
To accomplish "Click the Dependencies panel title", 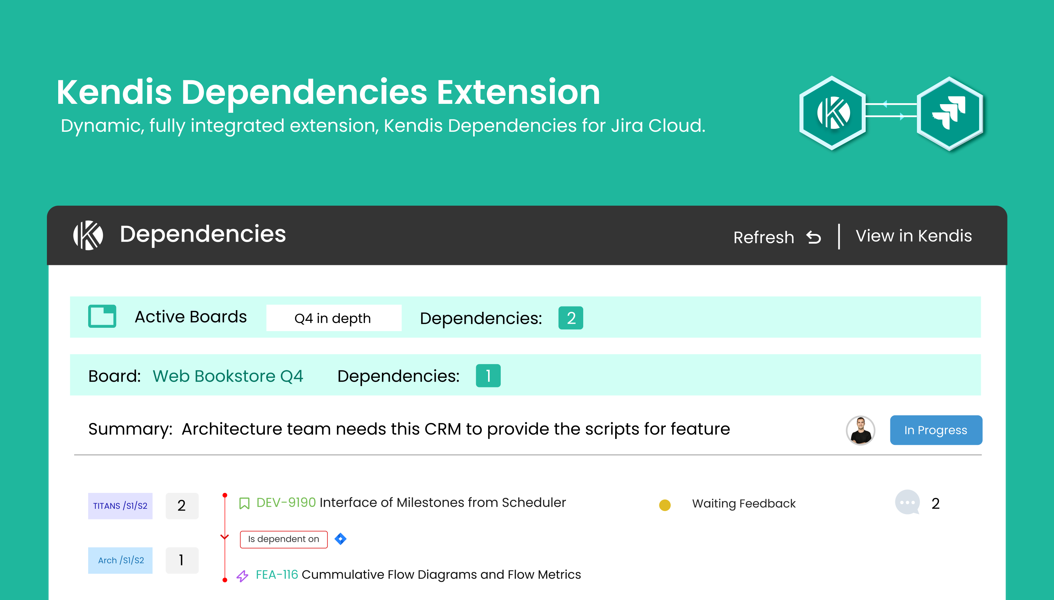I will point(202,234).
